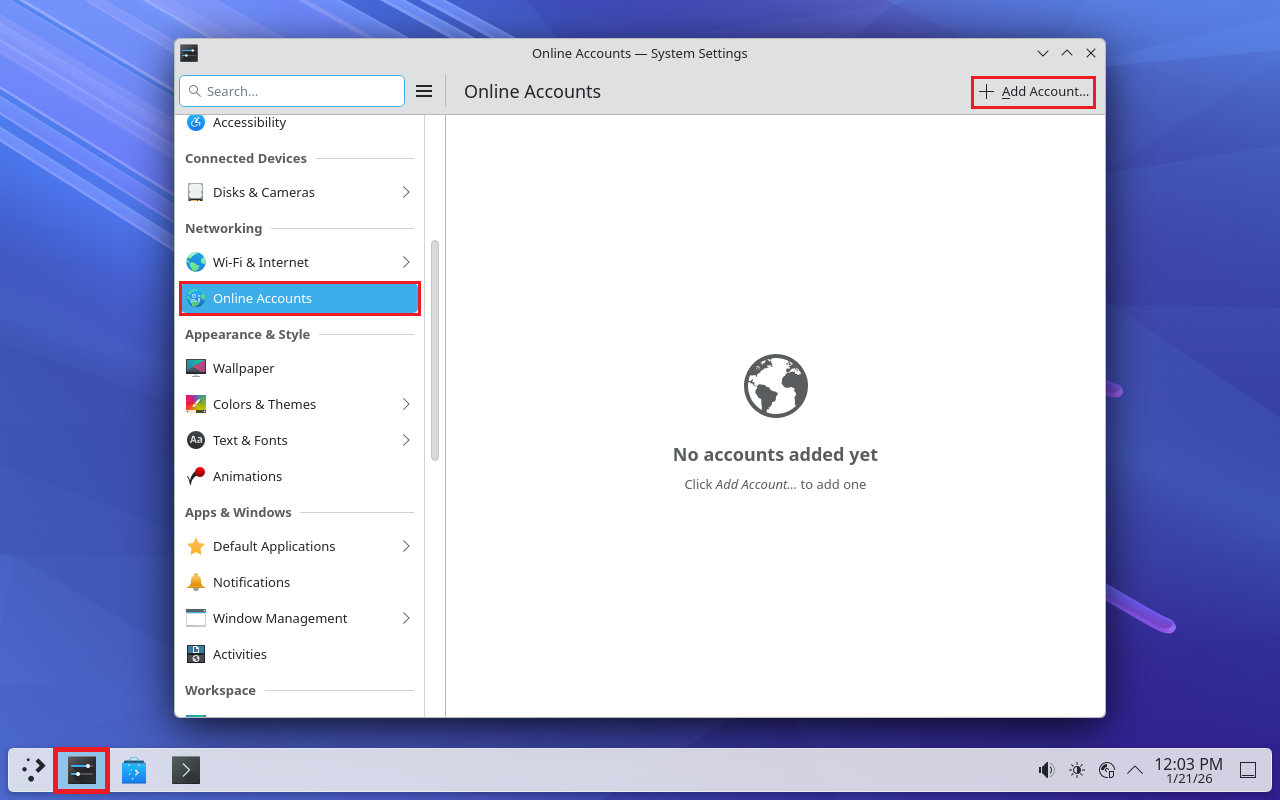Open Default Applications page
The image size is (1280, 800).
[273, 546]
